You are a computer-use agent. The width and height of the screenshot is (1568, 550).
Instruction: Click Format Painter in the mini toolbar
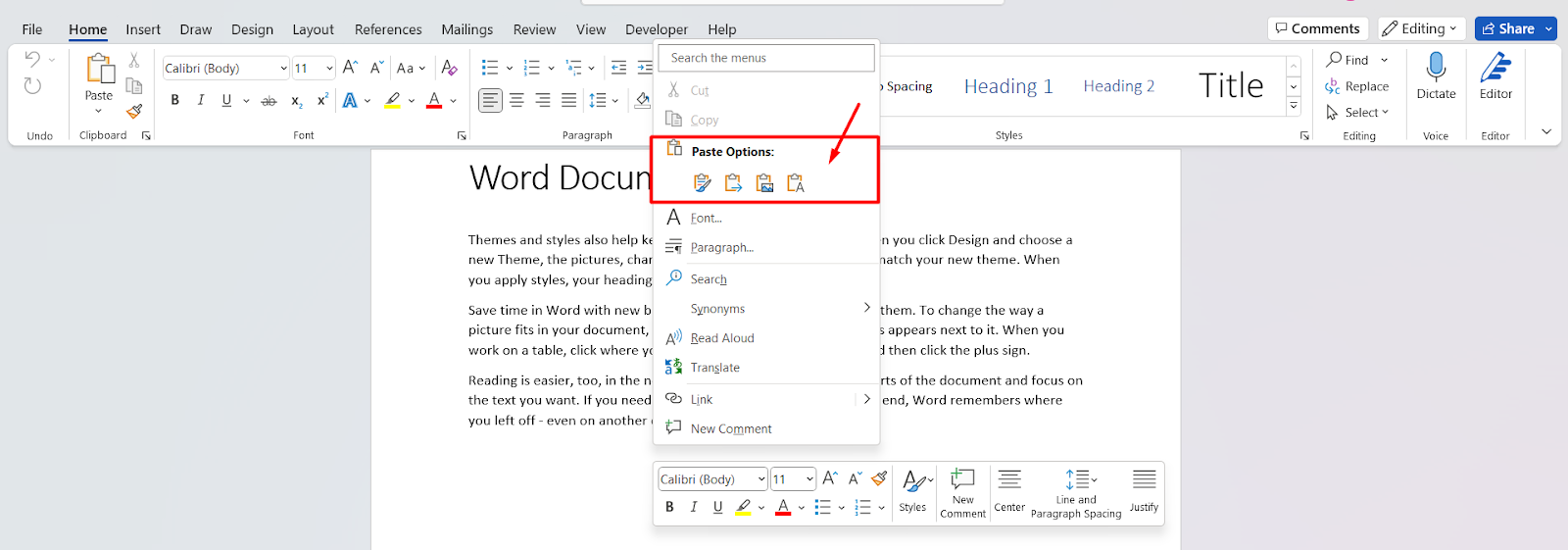(x=879, y=478)
